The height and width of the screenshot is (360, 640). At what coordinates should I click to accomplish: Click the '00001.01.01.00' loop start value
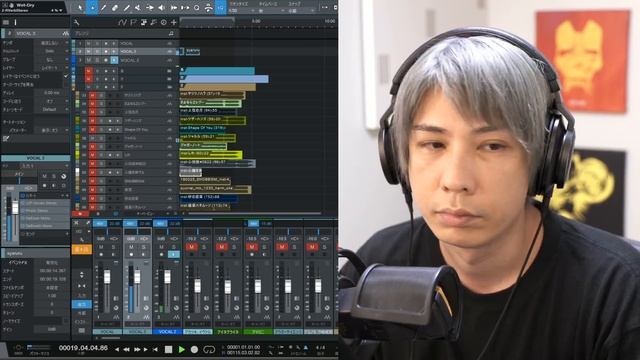click(x=244, y=347)
